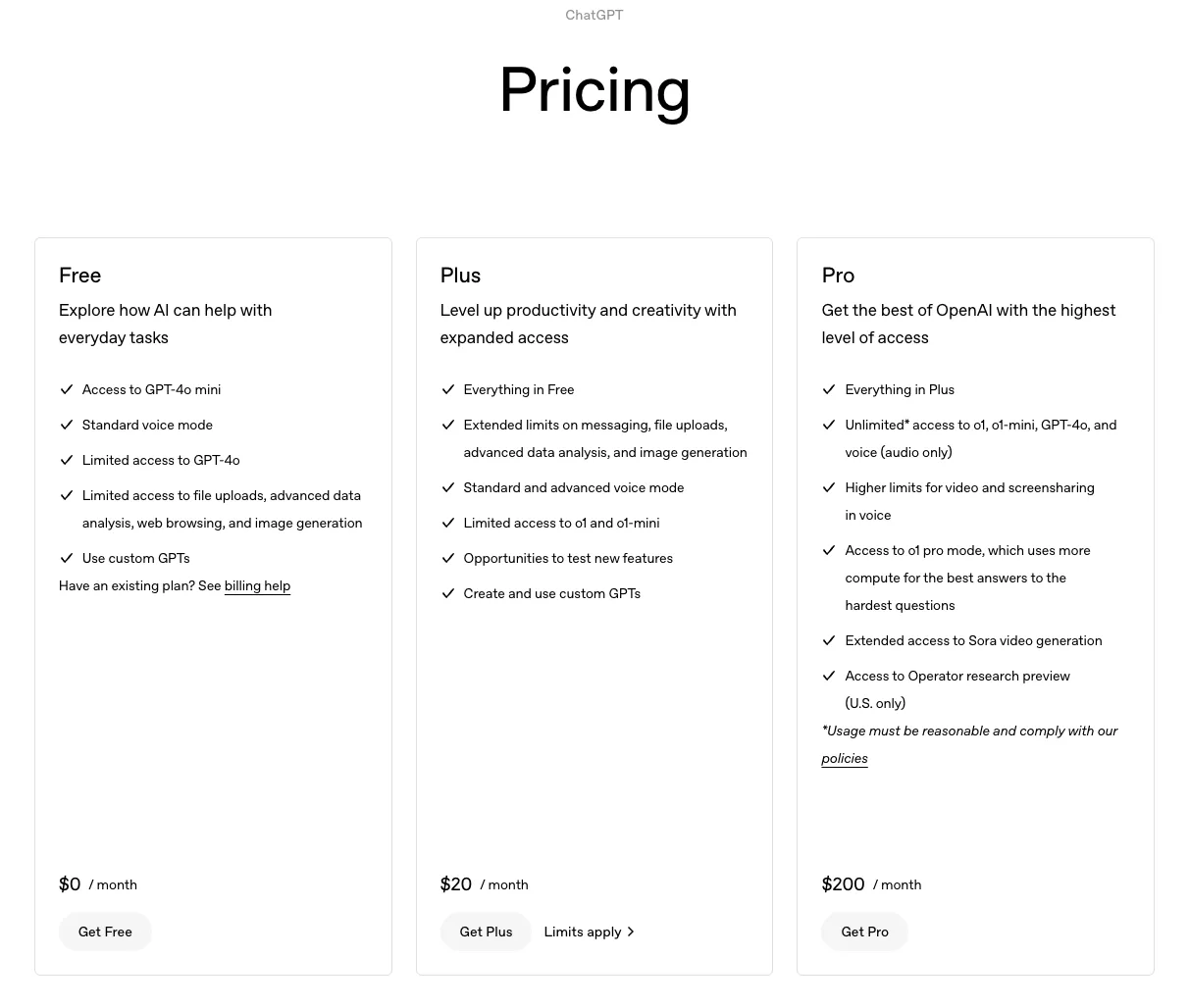This screenshot has height=1008, width=1189.
Task: Click the checkmark beside Access to Operator research preview
Action: (x=829, y=676)
